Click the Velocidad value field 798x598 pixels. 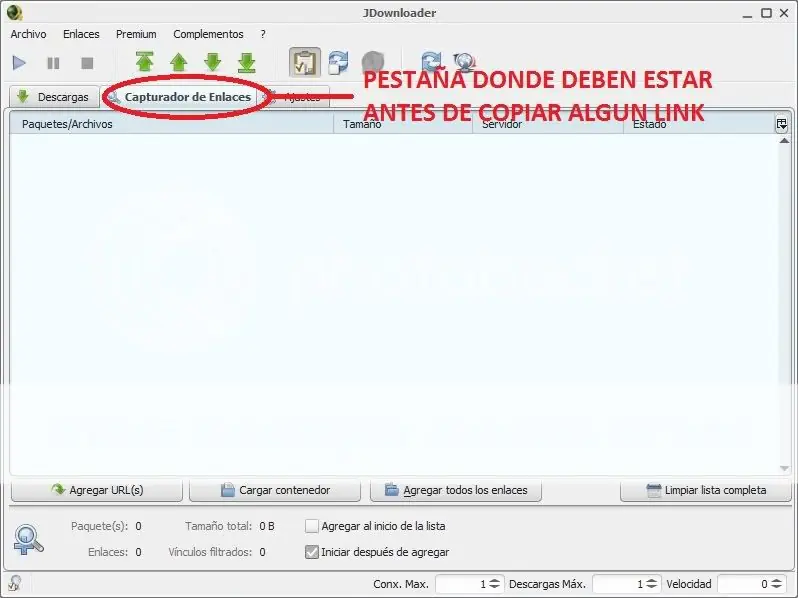click(744, 584)
